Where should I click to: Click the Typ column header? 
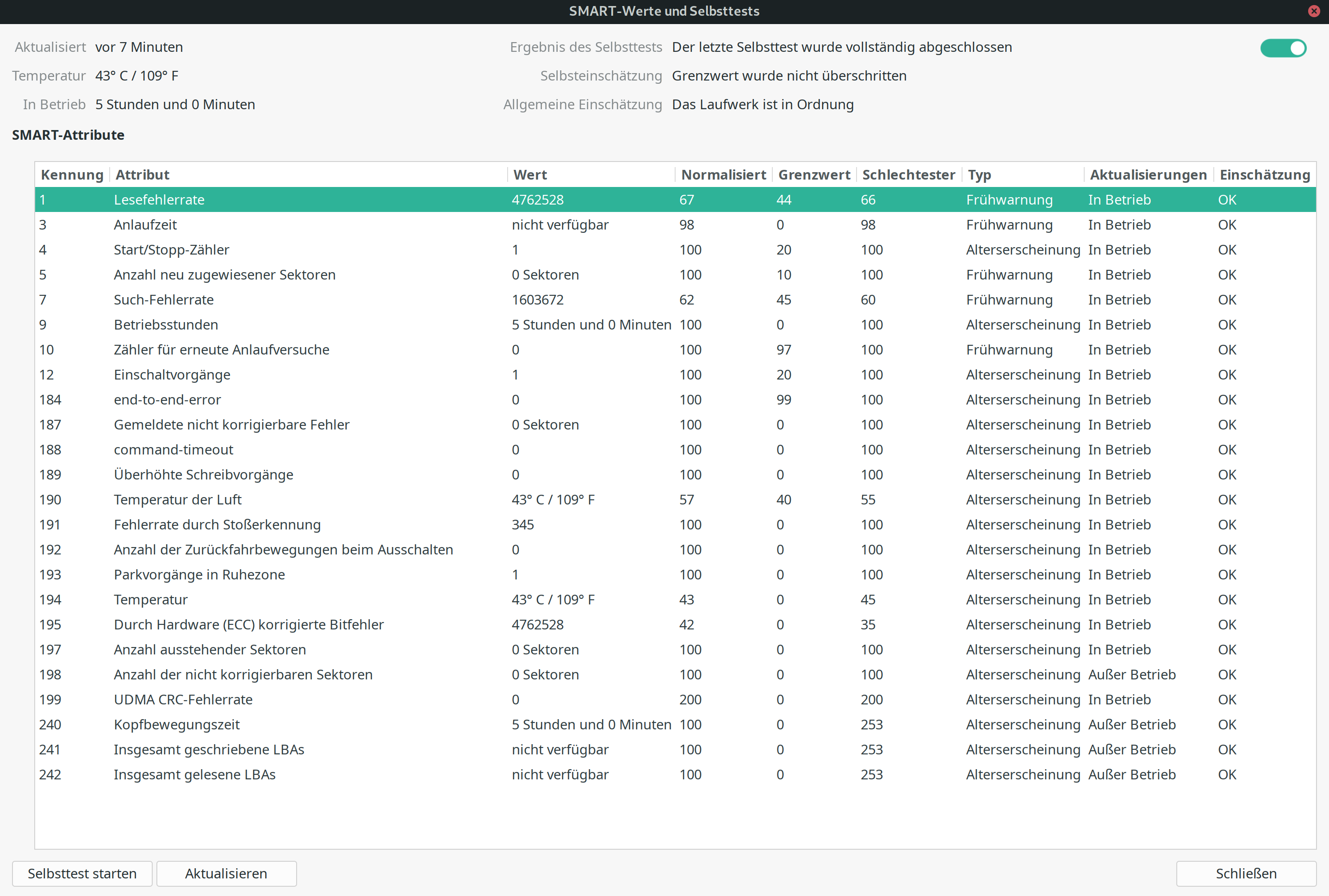click(x=979, y=175)
